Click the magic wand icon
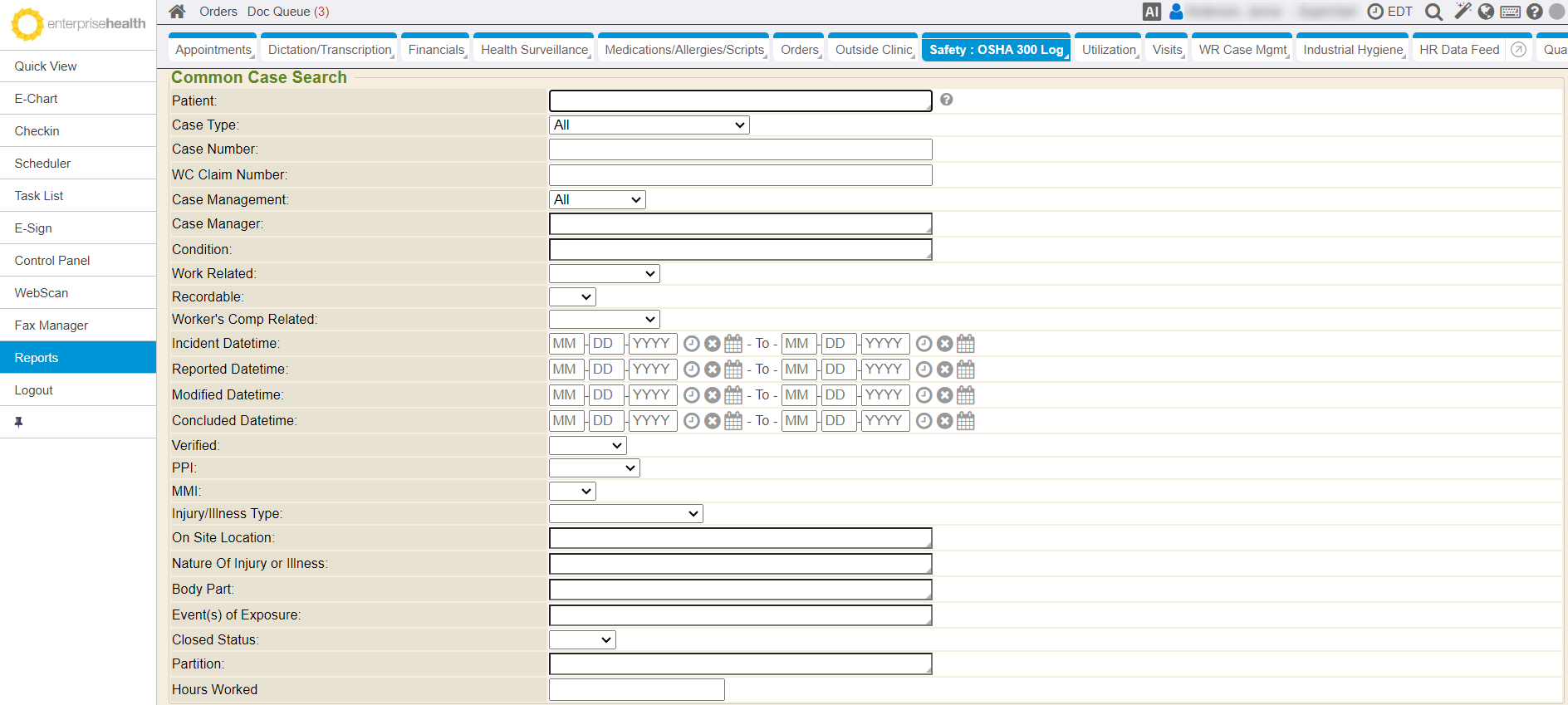The height and width of the screenshot is (705, 1568). pos(1463,12)
